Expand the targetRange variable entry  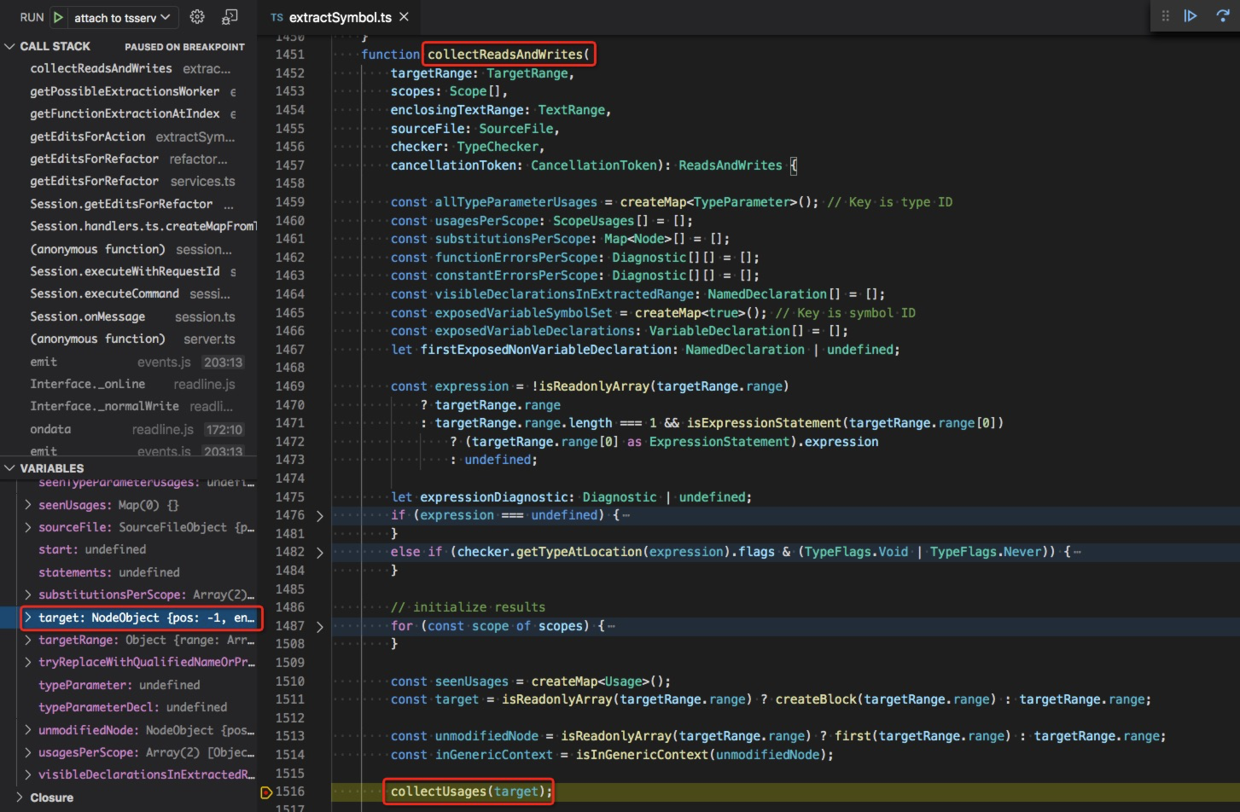(28, 640)
